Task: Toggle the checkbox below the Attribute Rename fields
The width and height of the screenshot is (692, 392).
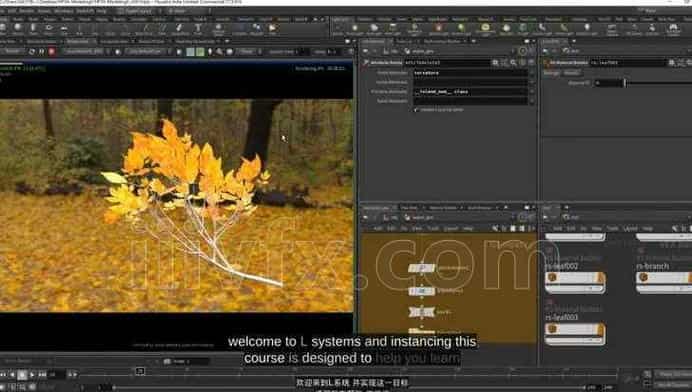Action: [416, 109]
